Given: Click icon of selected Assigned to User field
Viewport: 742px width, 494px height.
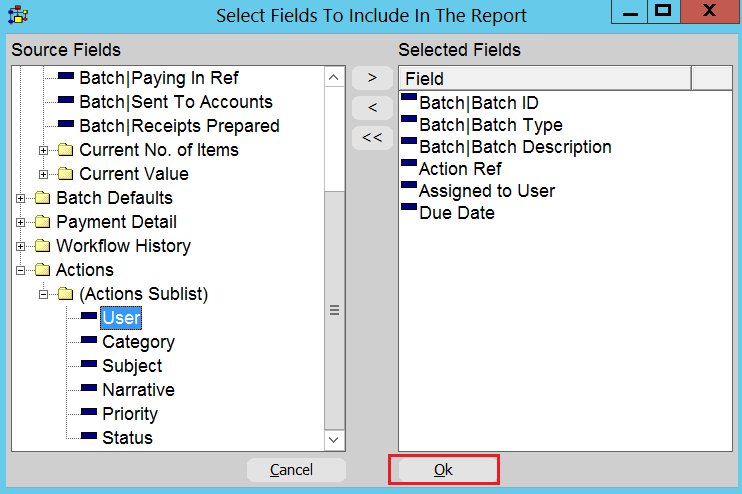Looking at the screenshot, I should [x=409, y=185].
